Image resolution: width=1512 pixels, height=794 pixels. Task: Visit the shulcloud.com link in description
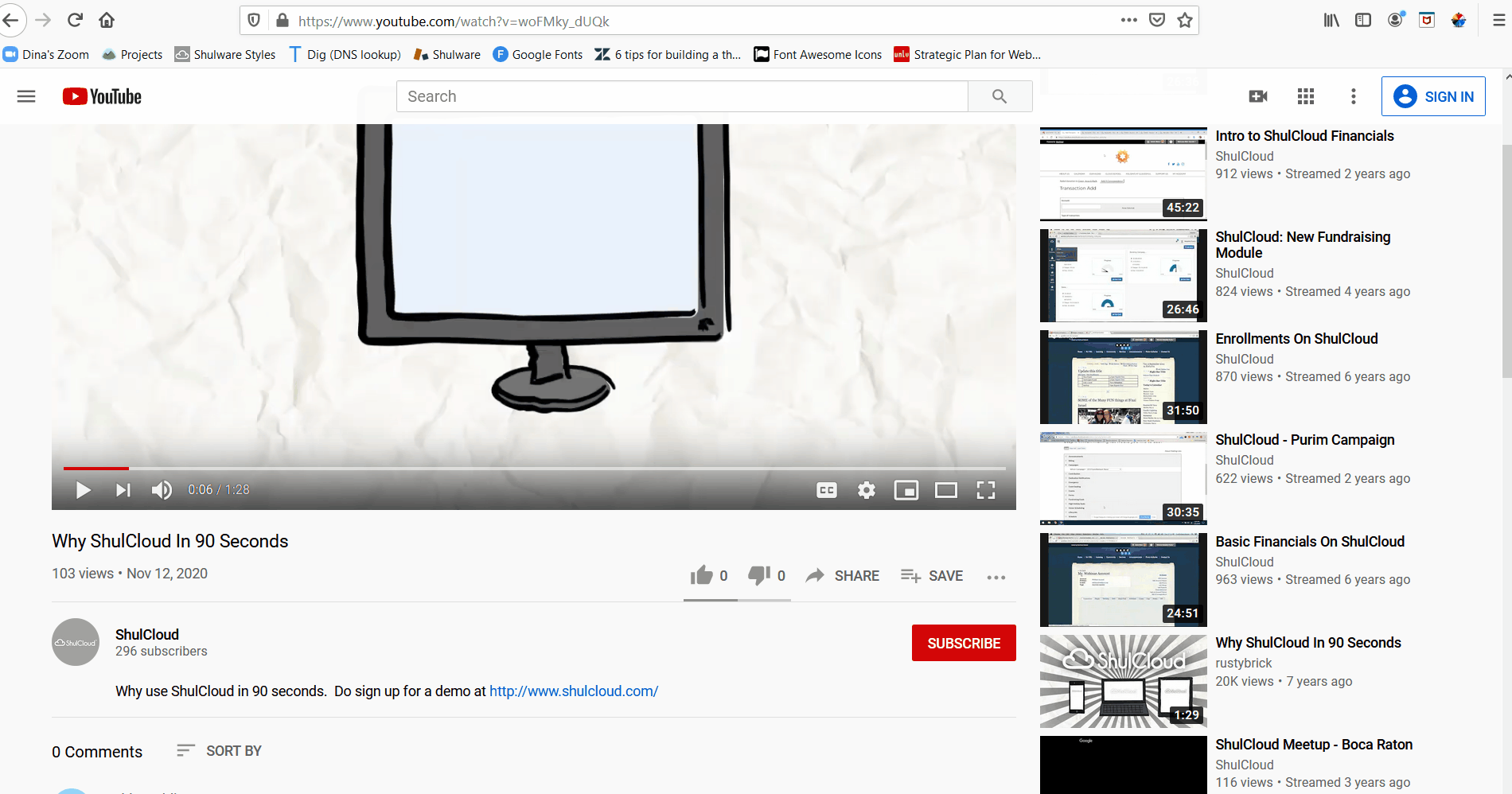pos(573,691)
